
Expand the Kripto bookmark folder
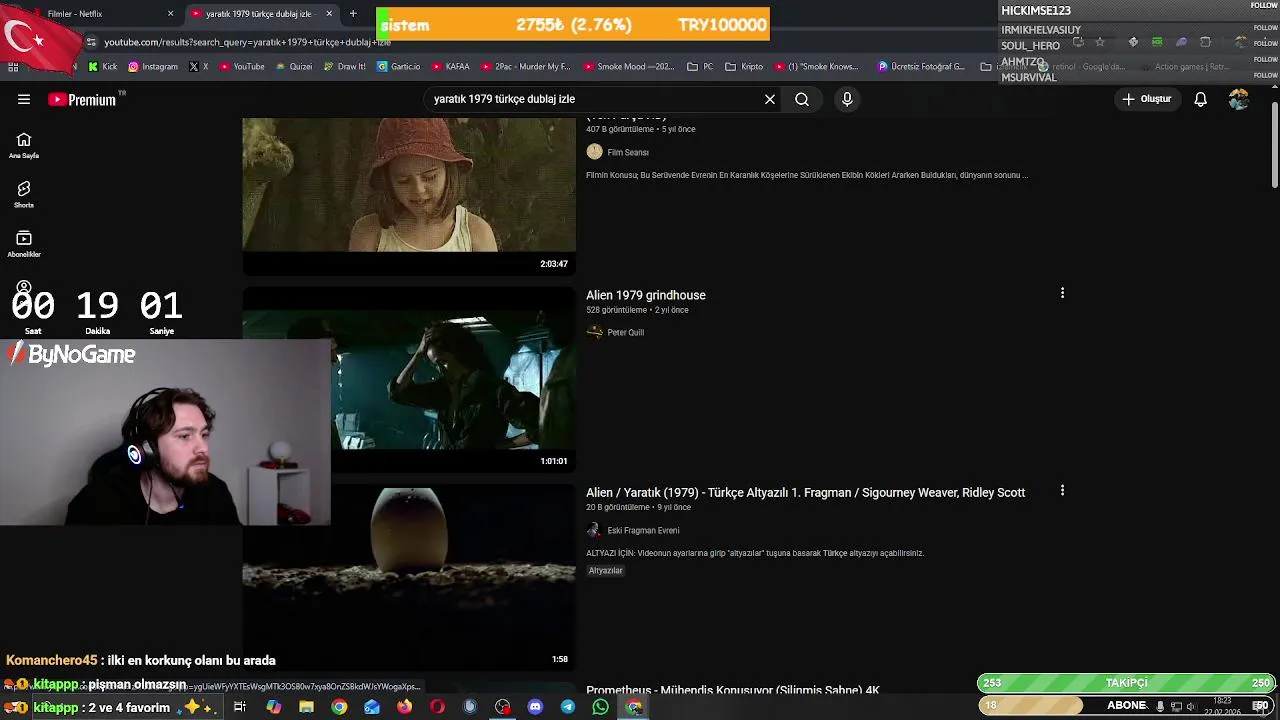point(744,67)
